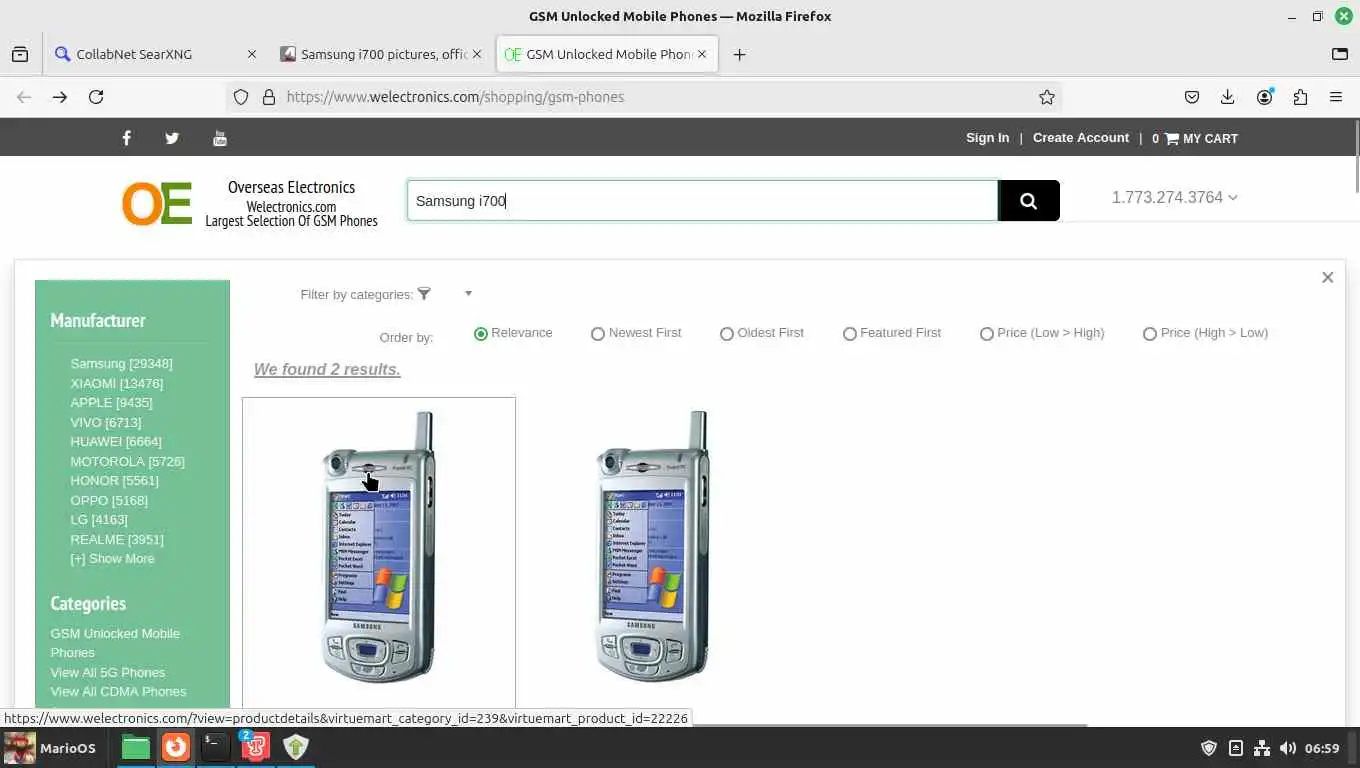
Task: Filter by HONOR manufacturer
Action: (x=114, y=481)
